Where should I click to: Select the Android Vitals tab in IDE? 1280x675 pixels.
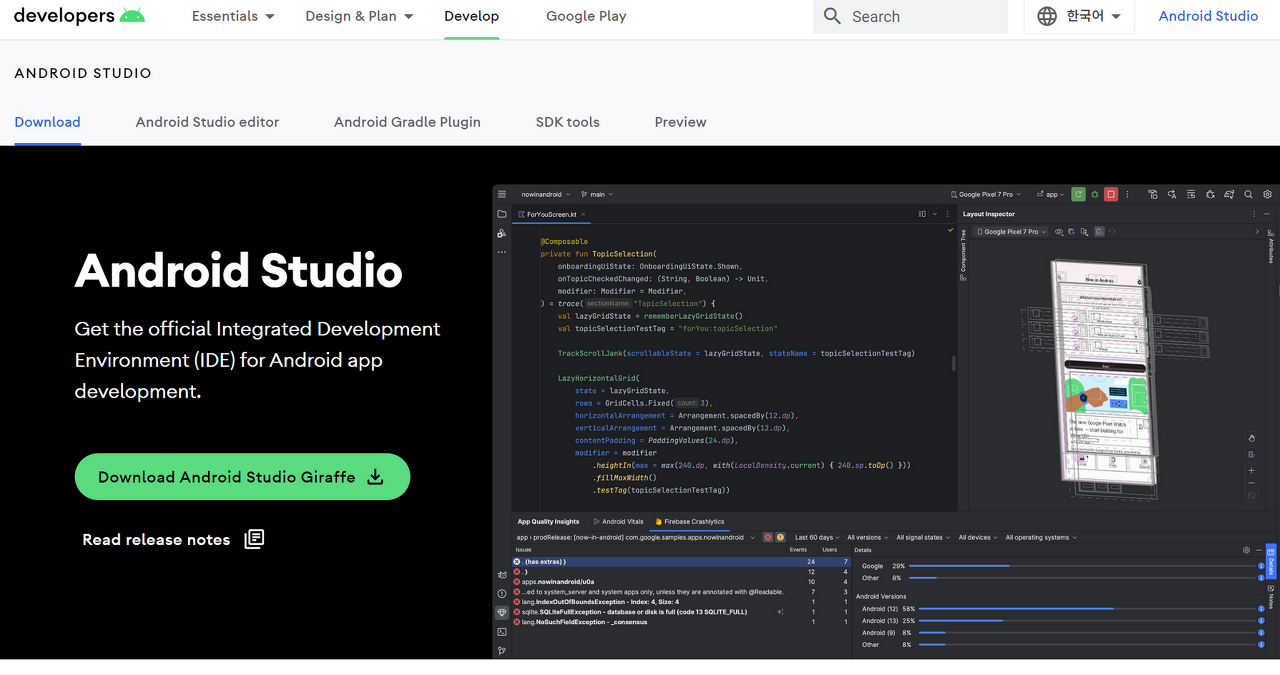[618, 521]
